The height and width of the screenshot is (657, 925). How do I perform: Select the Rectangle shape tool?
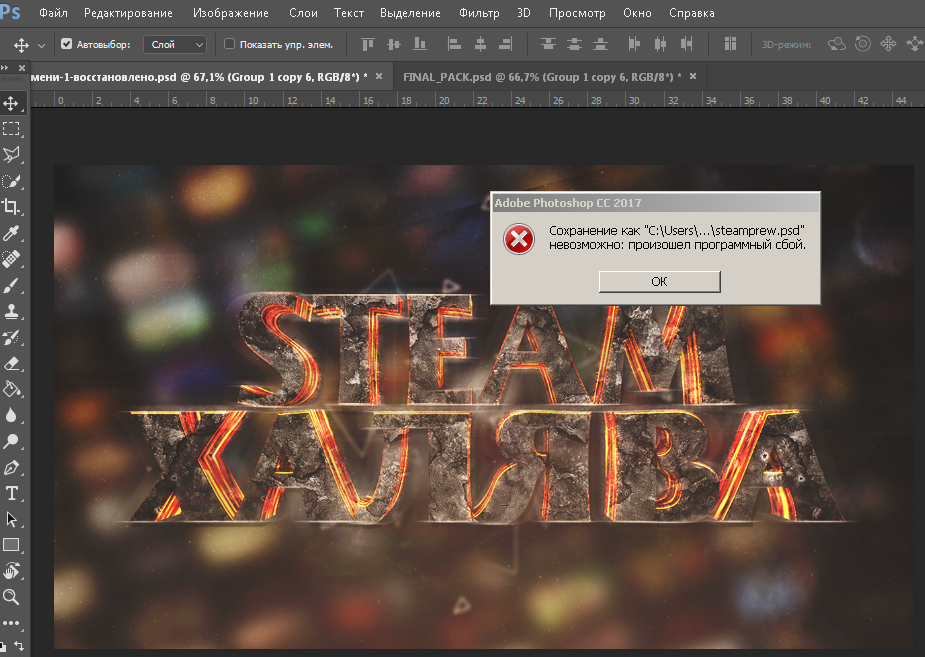point(11,545)
